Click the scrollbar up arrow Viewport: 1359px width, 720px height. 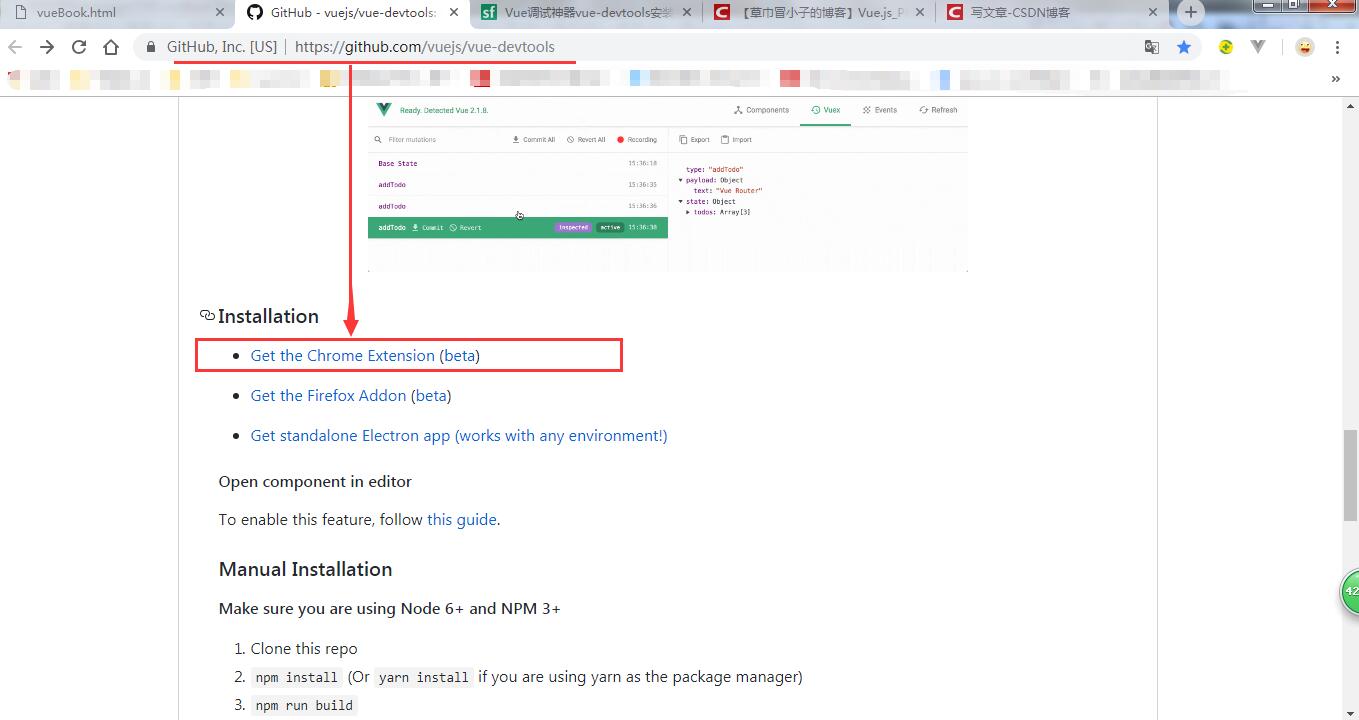(1350, 104)
